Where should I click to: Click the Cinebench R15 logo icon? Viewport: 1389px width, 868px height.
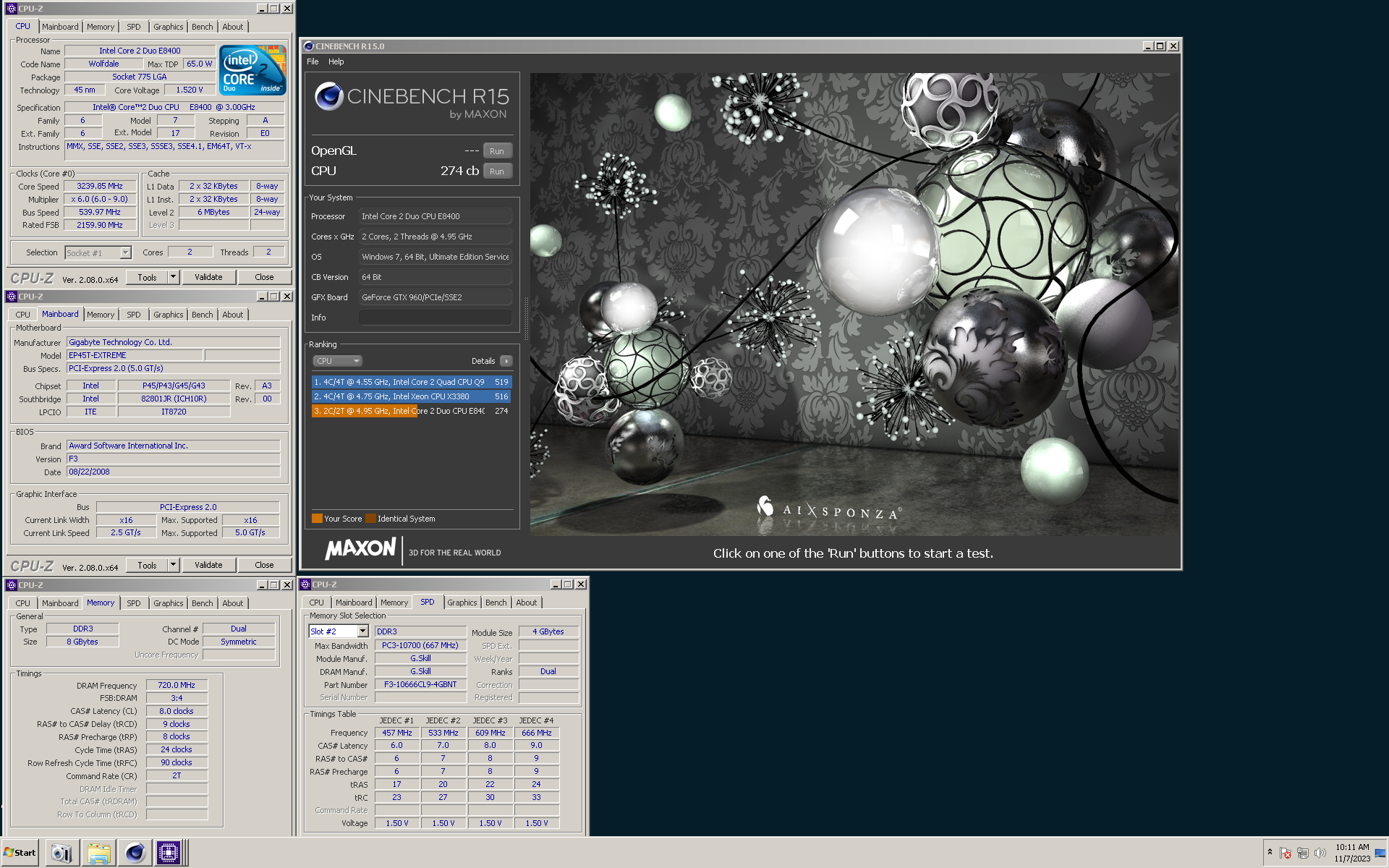pyautogui.click(x=328, y=96)
